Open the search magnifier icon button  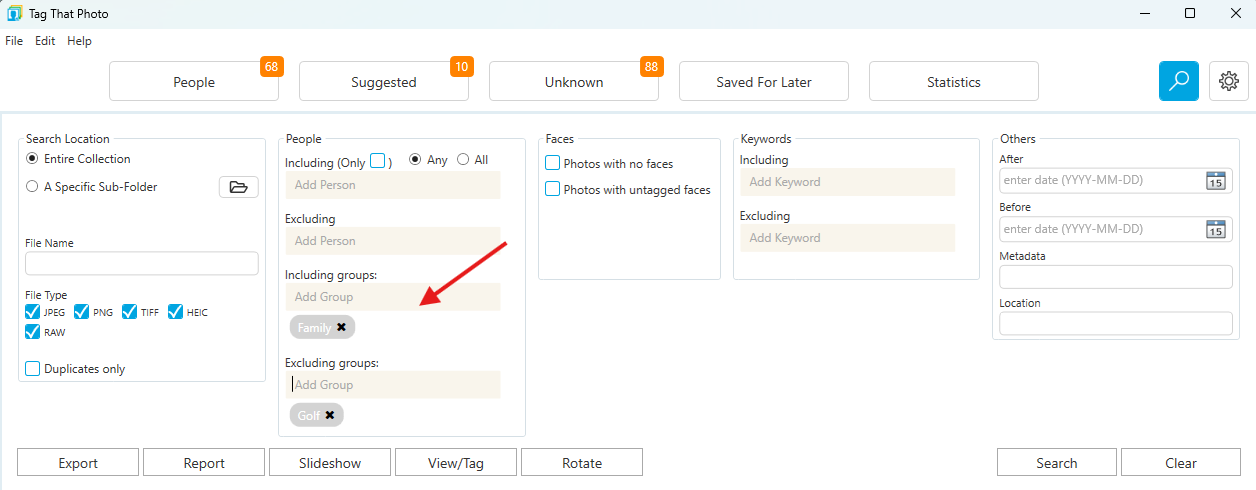point(1179,81)
